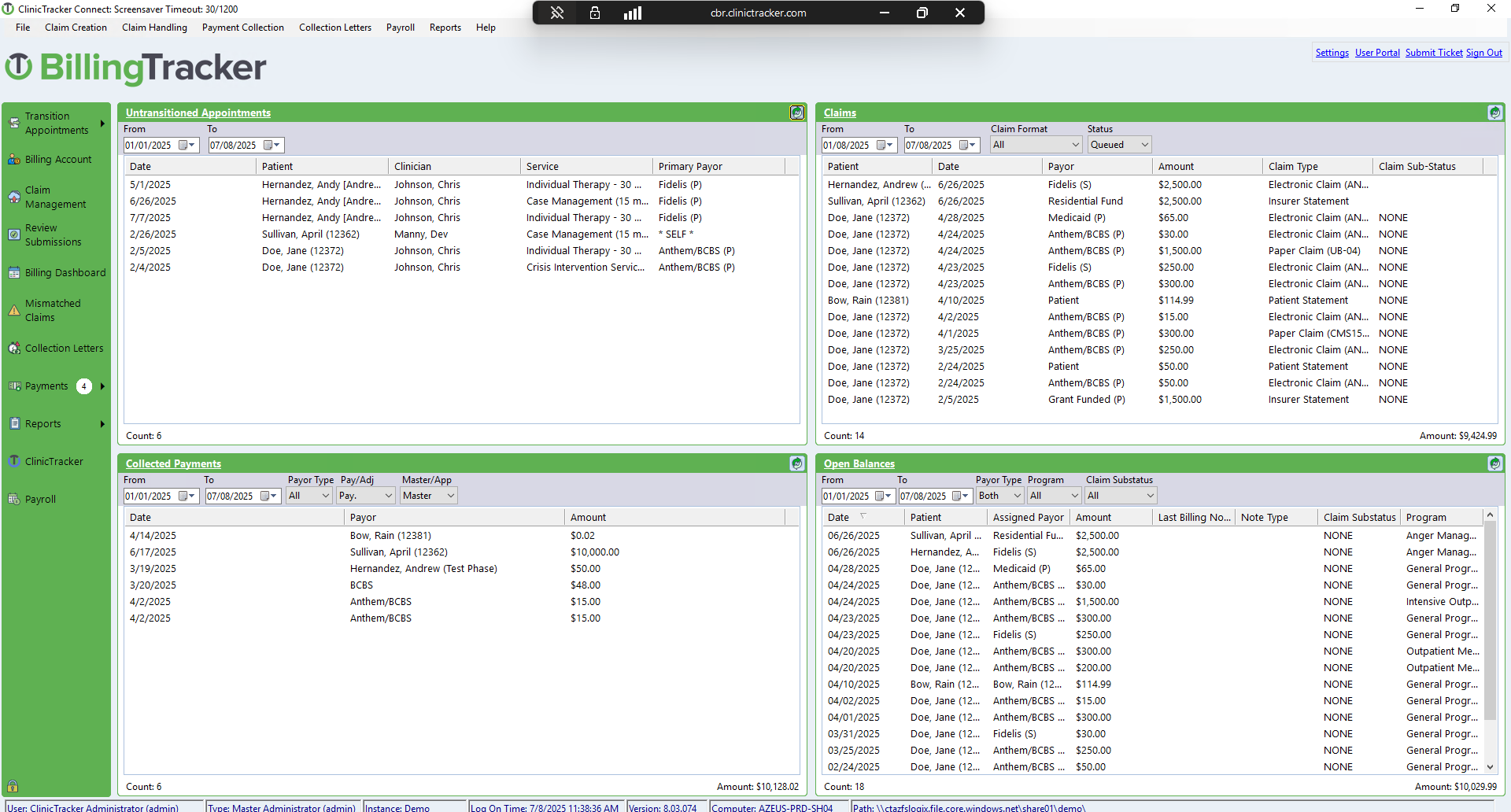Open the Payment Collection menu
Viewport: 1511px width, 812px height.
coord(242,28)
